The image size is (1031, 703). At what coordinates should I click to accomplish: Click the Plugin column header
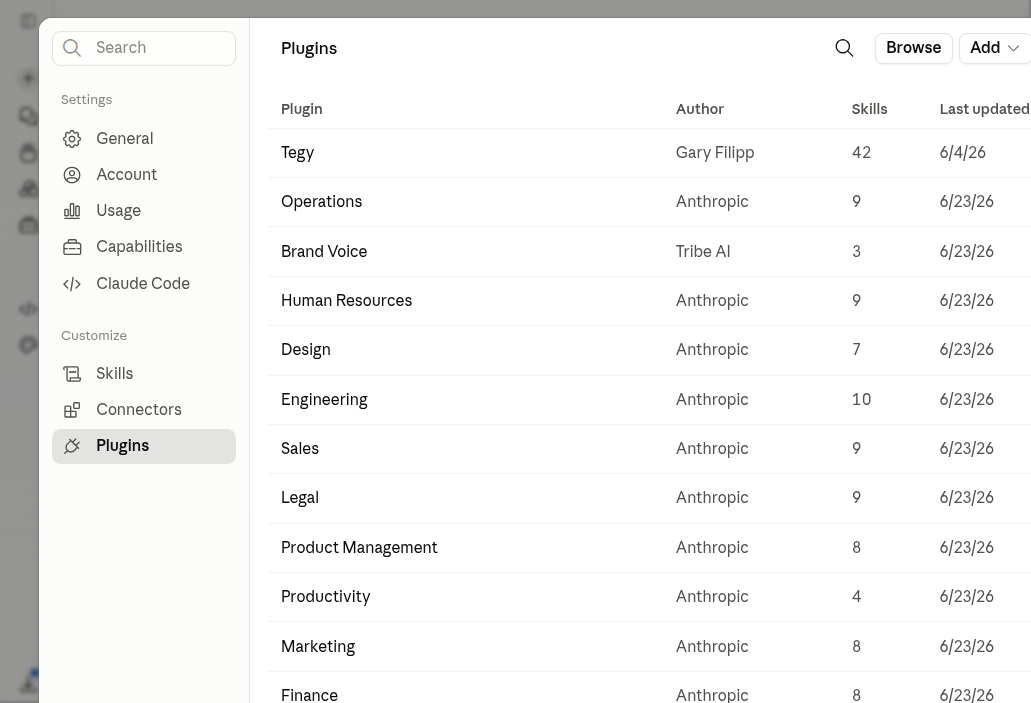coord(302,109)
